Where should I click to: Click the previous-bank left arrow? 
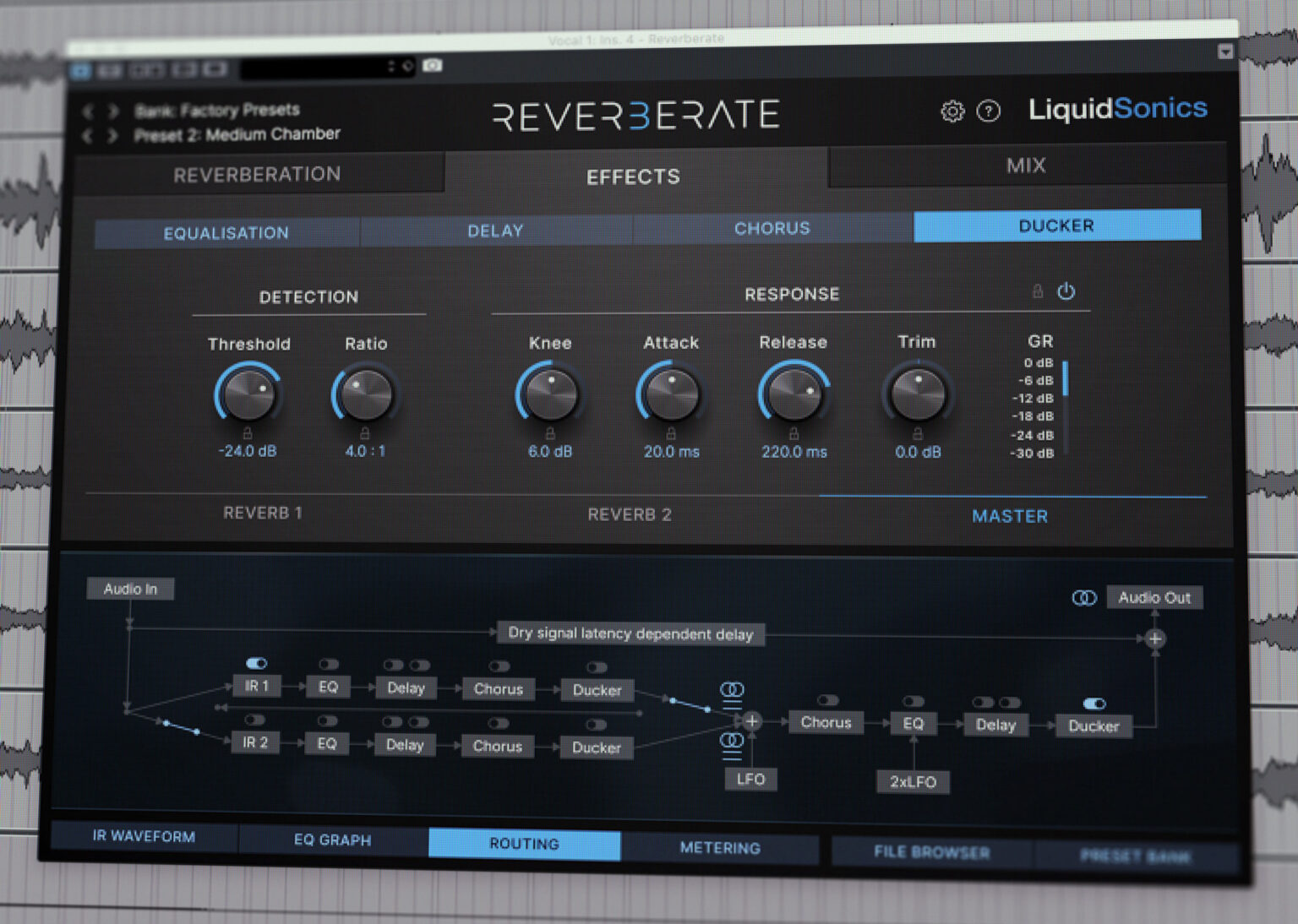click(88, 110)
